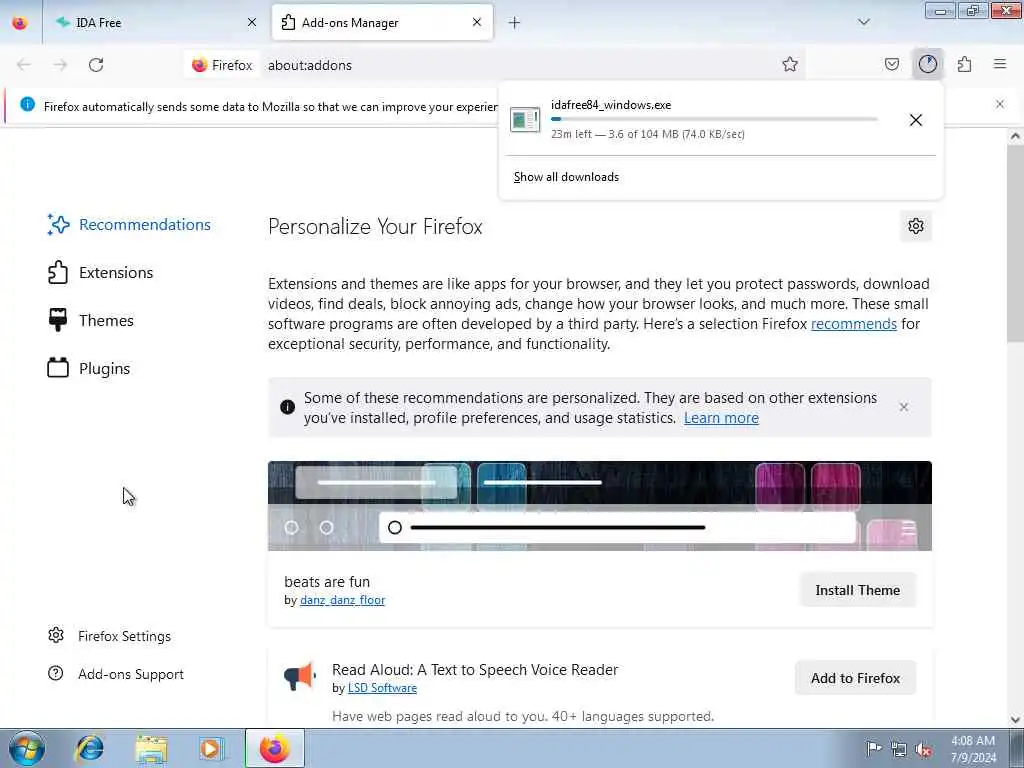Click the scroll up arrow

click(1015, 136)
